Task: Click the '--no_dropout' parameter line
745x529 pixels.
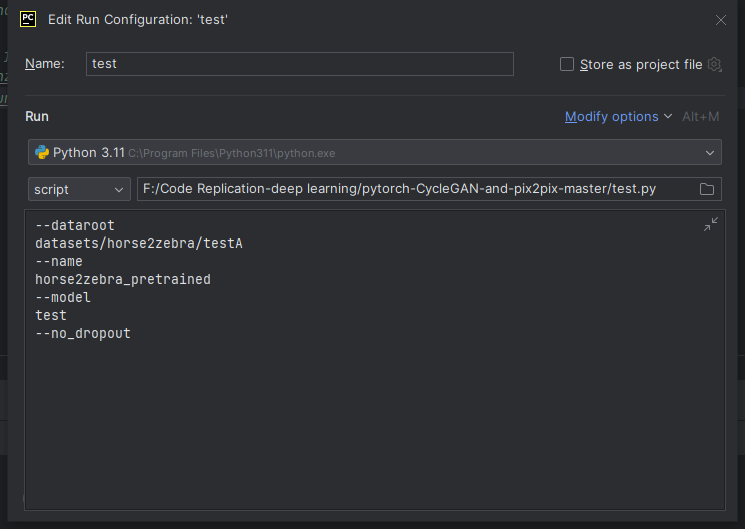Action: point(83,334)
